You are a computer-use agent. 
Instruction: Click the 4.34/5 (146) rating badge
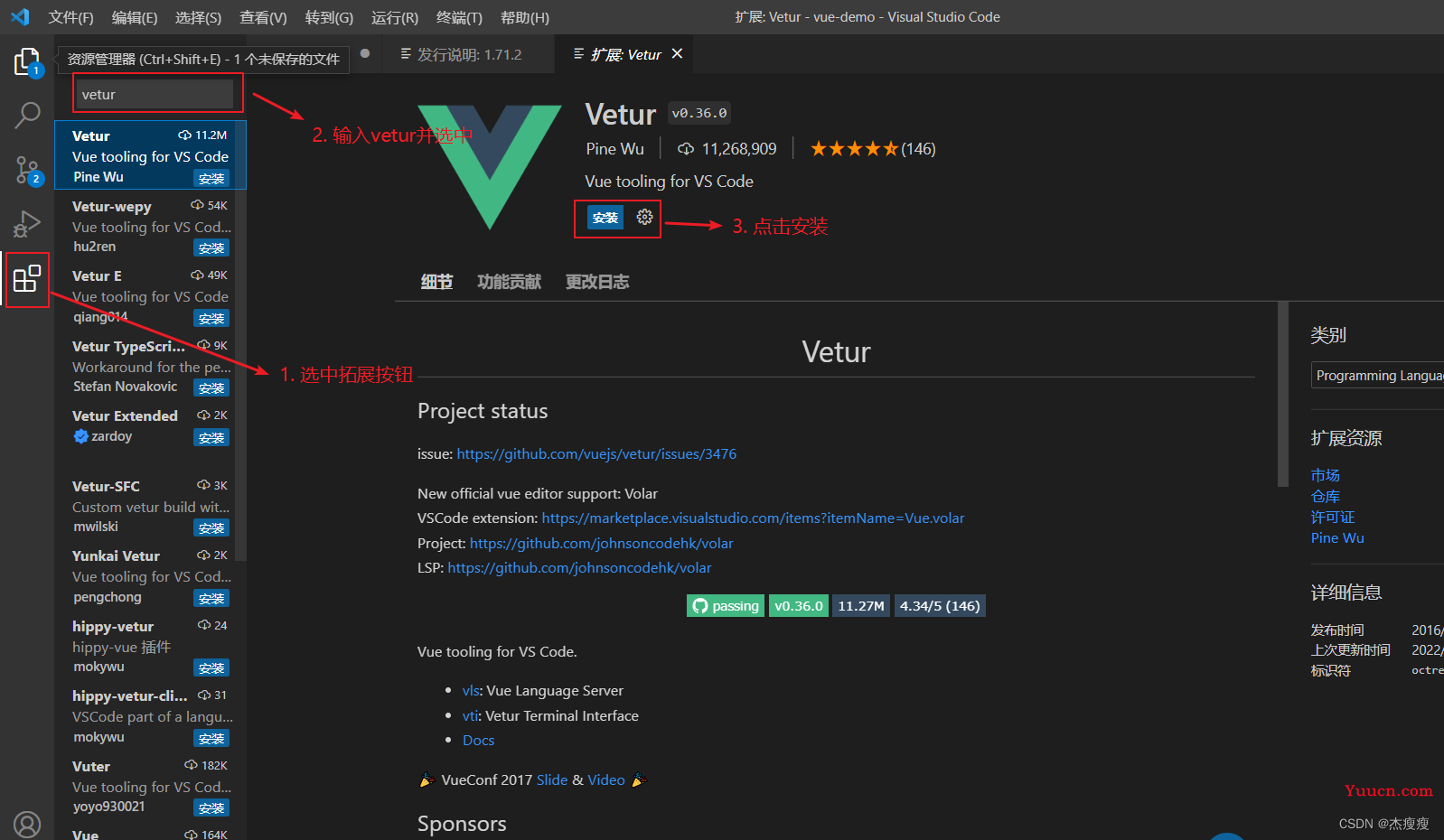coord(940,606)
